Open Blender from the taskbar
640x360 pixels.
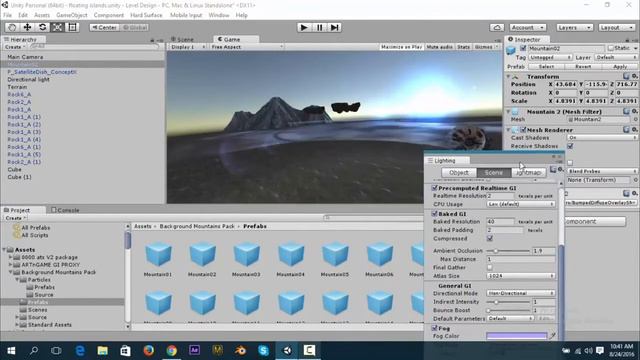(x=240, y=351)
